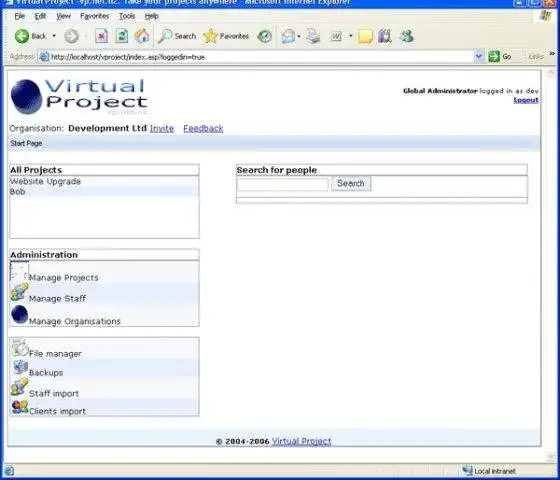This screenshot has width=560, height=480.
Task: Click the Research books icon
Action: [x=385, y=36]
